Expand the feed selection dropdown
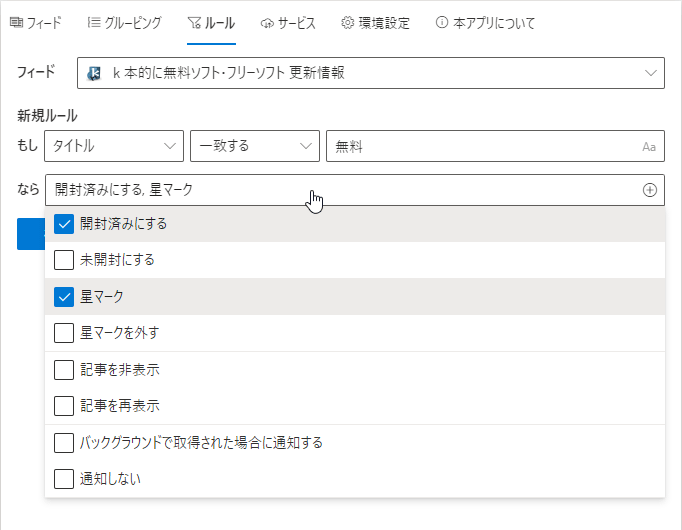The height and width of the screenshot is (530, 682). tap(371, 73)
